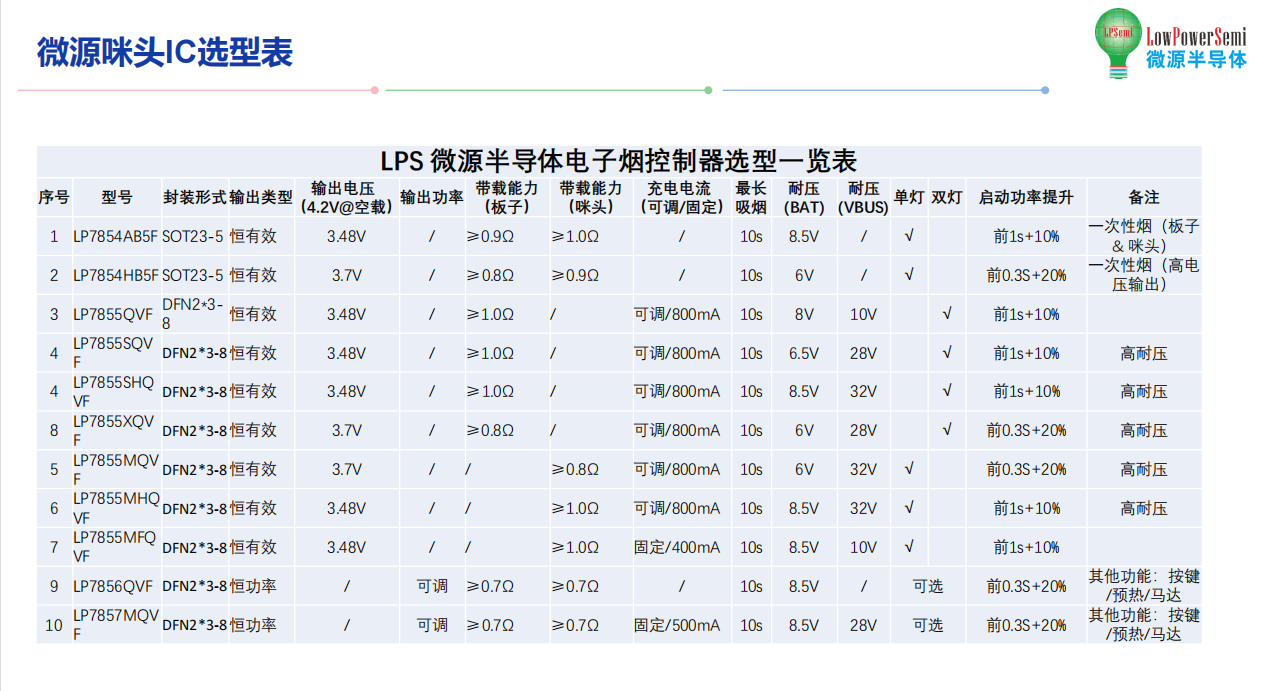This screenshot has width=1280, height=691.
Task: Click the 单灯 checkmark in LP7855MFQVF row
Action: (x=908, y=547)
